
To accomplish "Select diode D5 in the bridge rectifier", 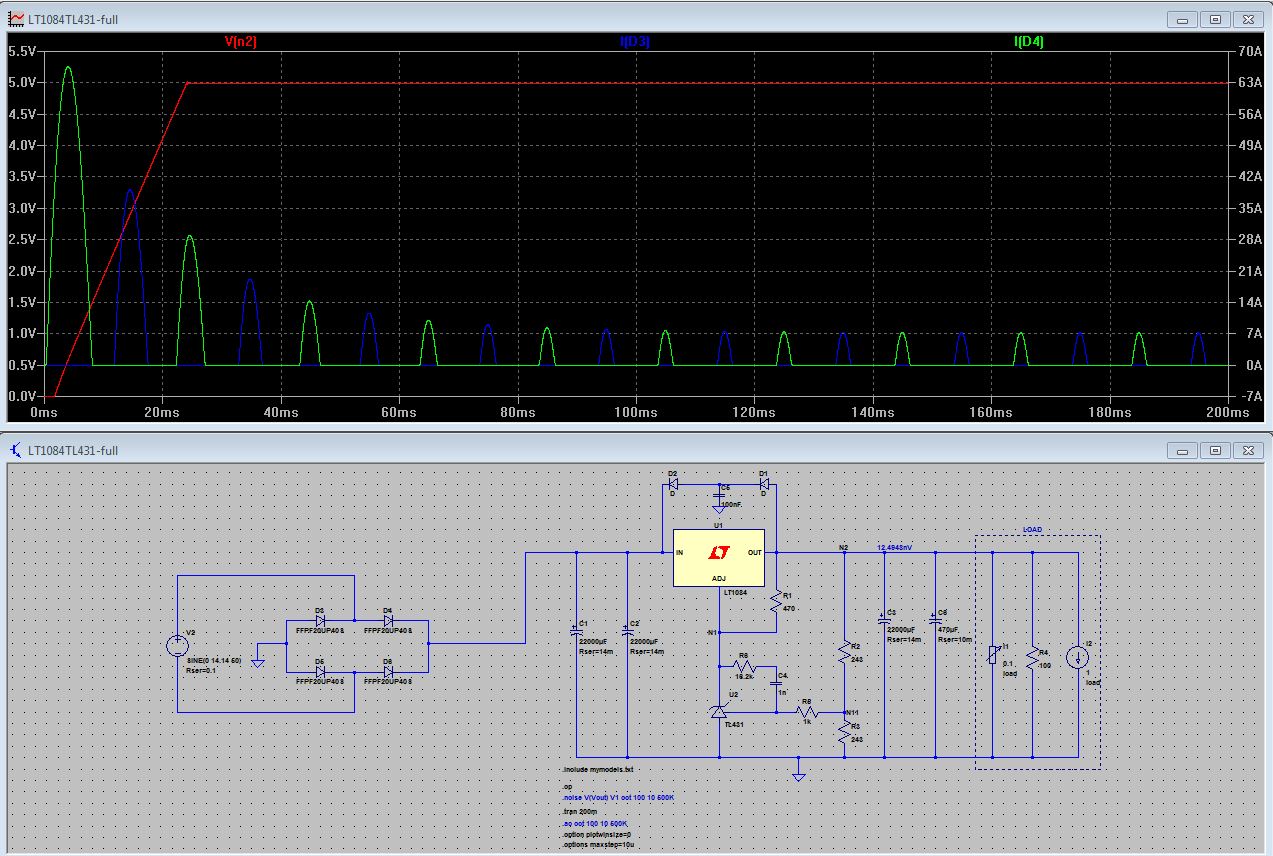I will tap(320, 671).
